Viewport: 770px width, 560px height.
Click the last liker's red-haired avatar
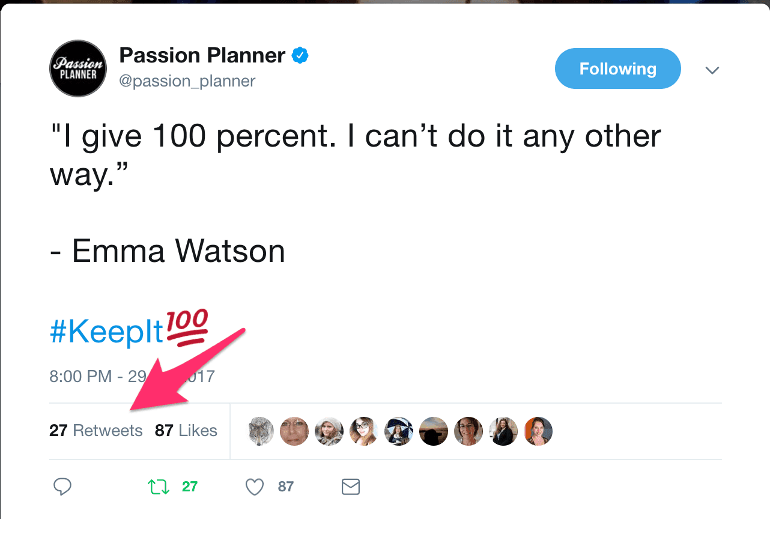coord(538,431)
